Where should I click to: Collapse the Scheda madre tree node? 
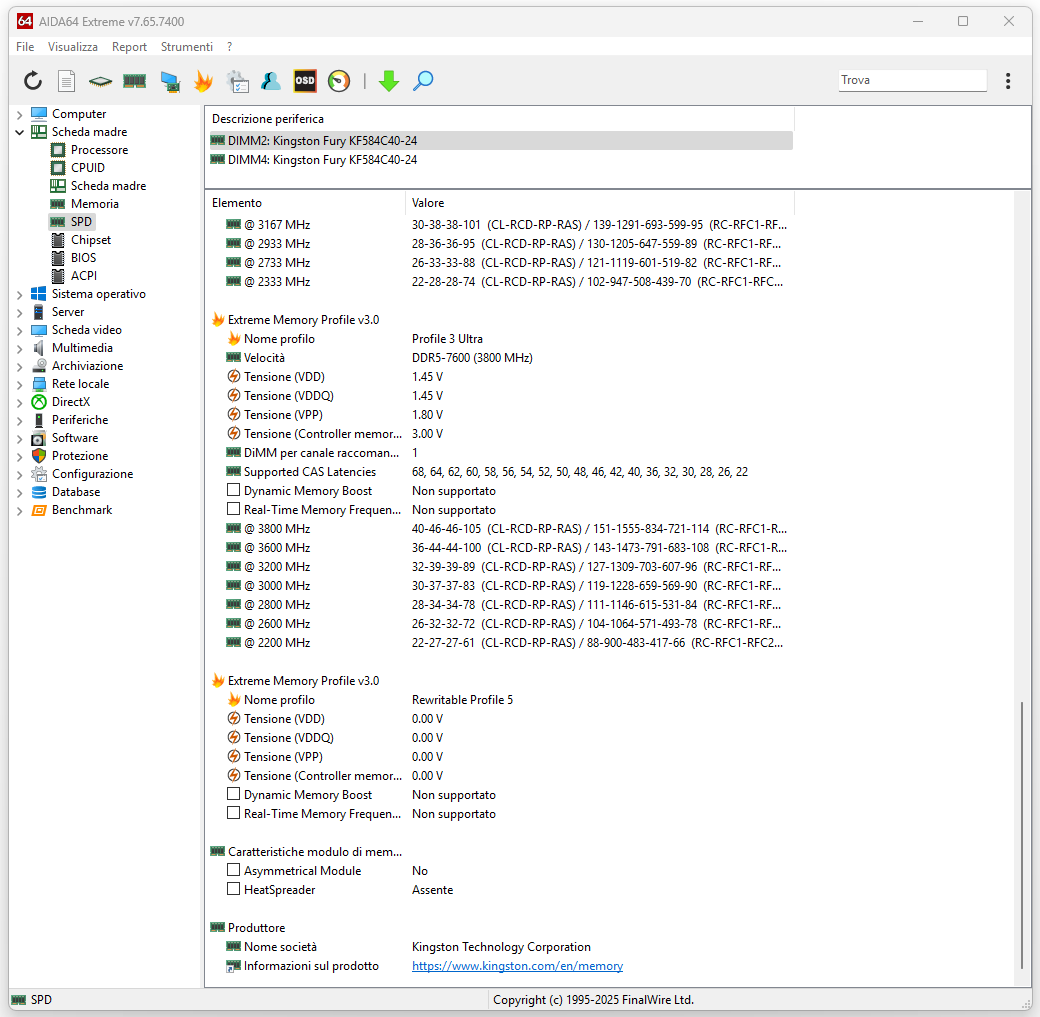(19, 133)
